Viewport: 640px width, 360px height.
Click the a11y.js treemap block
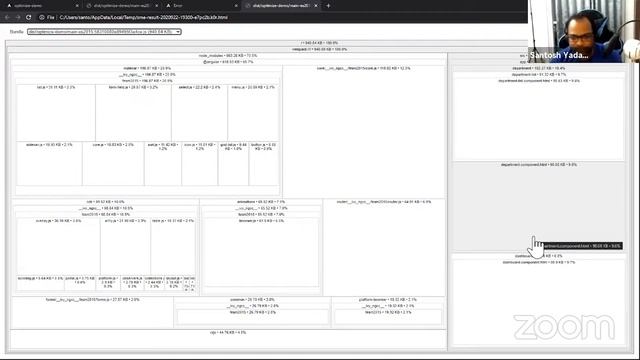point(125,247)
